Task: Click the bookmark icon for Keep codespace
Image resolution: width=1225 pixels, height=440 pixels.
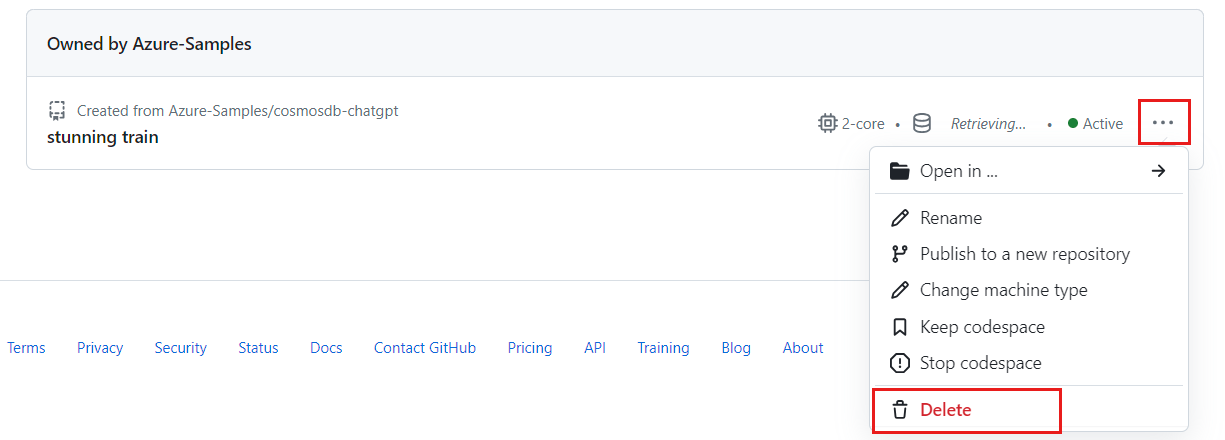Action: [900, 327]
